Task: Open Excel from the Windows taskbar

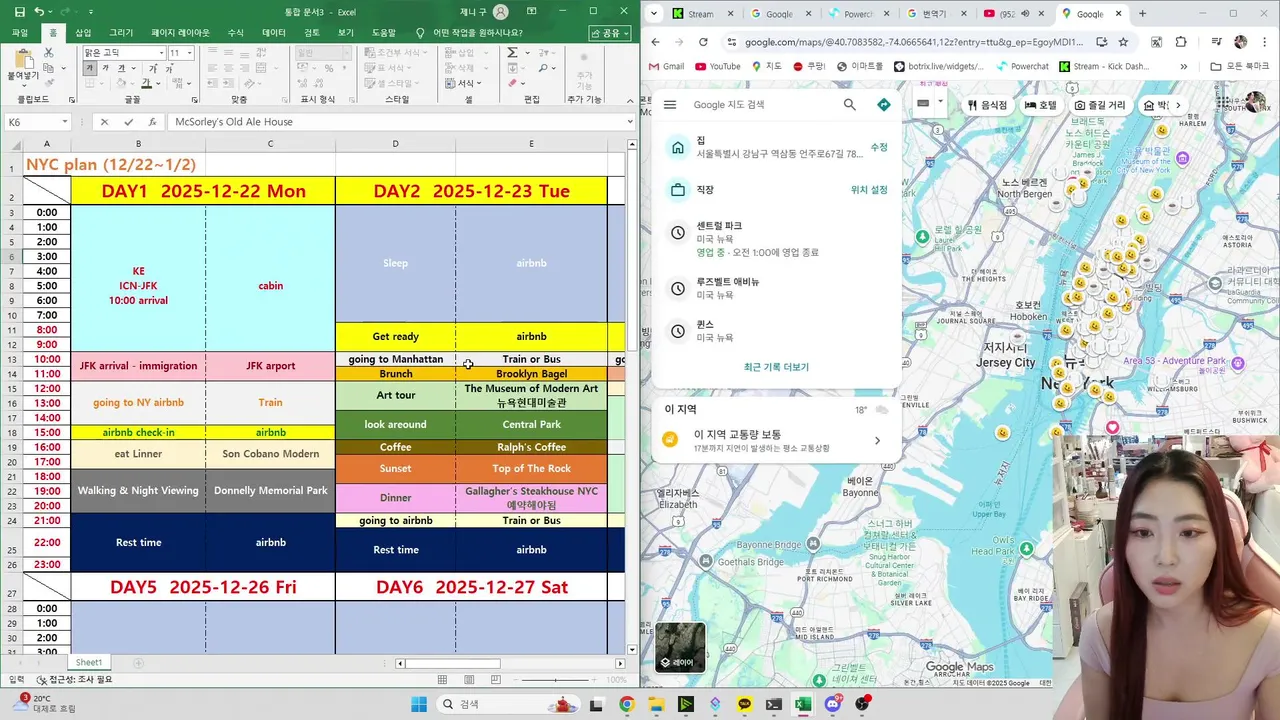Action: (x=802, y=704)
